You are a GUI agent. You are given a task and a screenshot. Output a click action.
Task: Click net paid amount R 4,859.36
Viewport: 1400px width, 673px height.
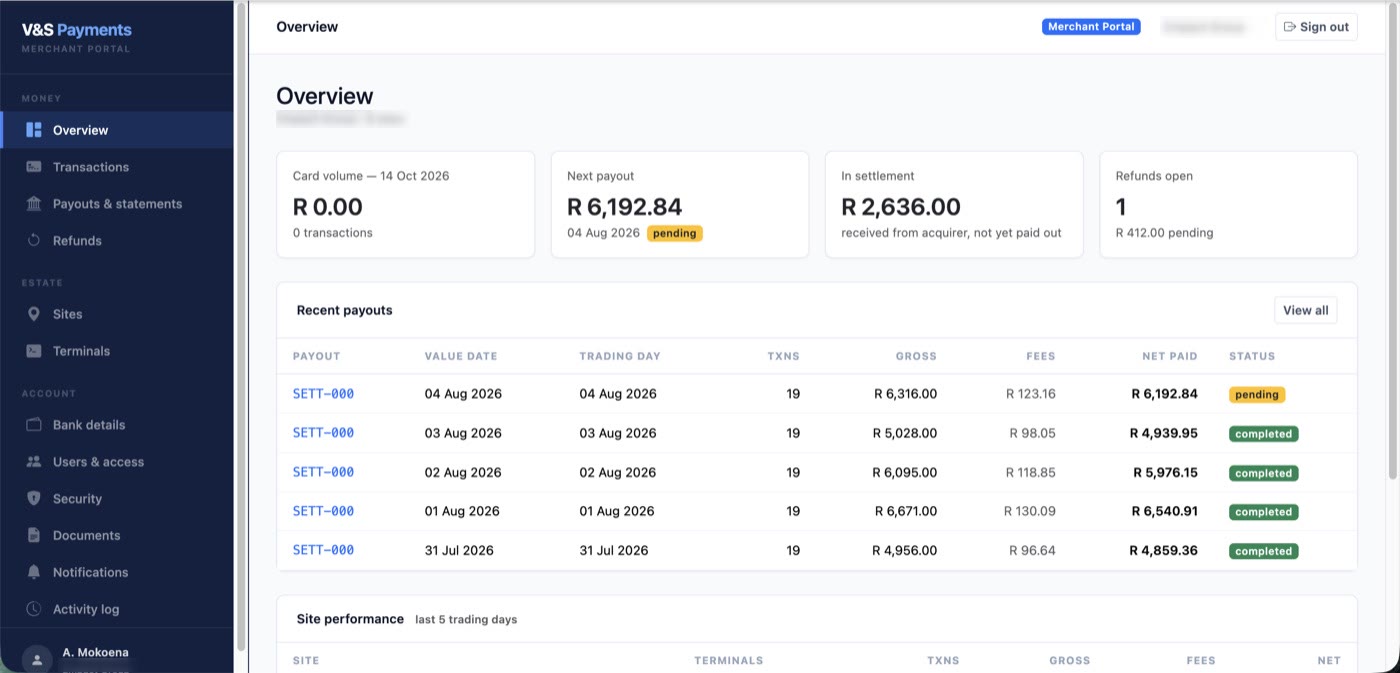(1163, 550)
